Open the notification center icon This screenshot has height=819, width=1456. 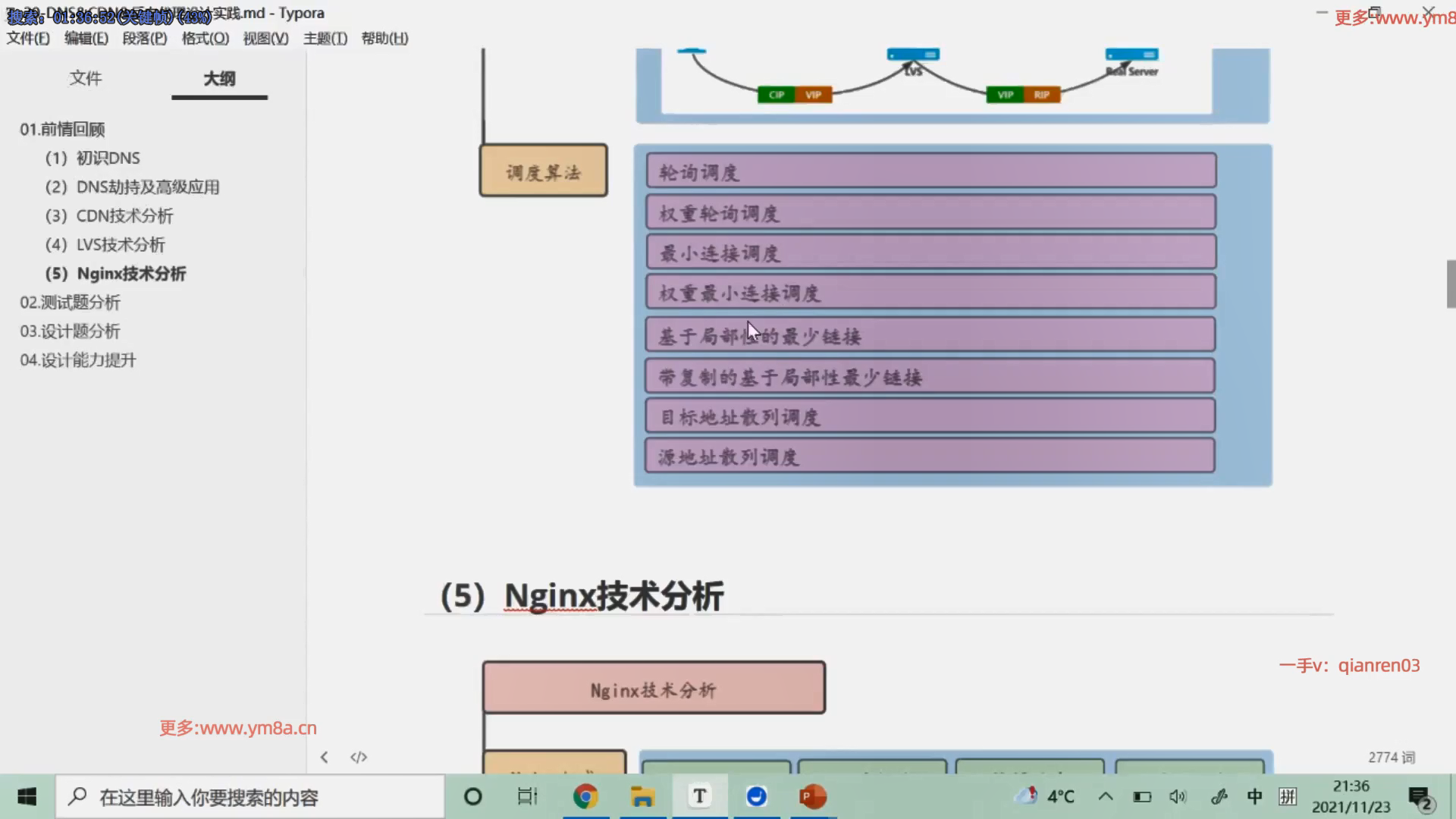coord(1419,798)
